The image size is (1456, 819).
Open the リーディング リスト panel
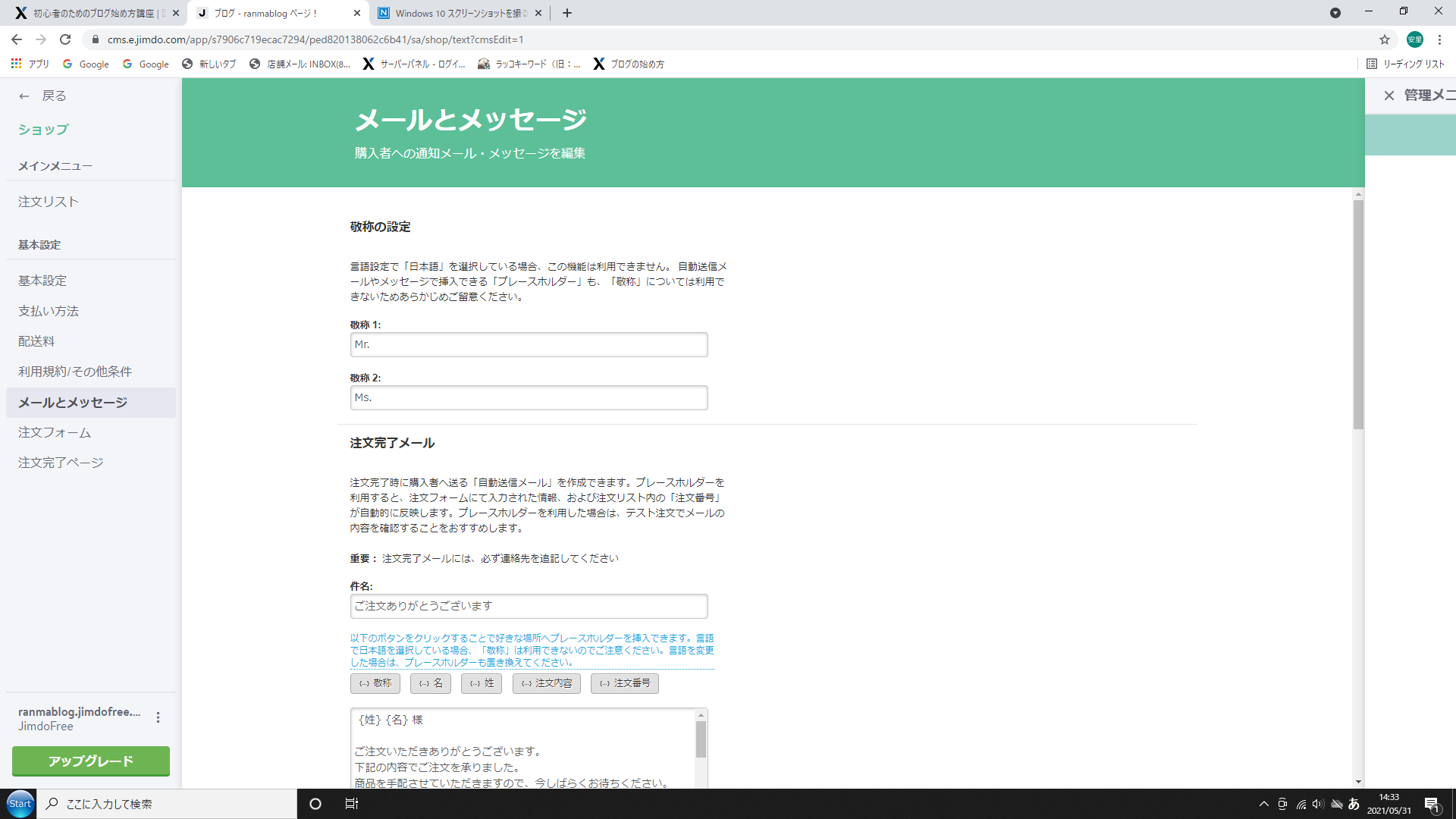1405,64
